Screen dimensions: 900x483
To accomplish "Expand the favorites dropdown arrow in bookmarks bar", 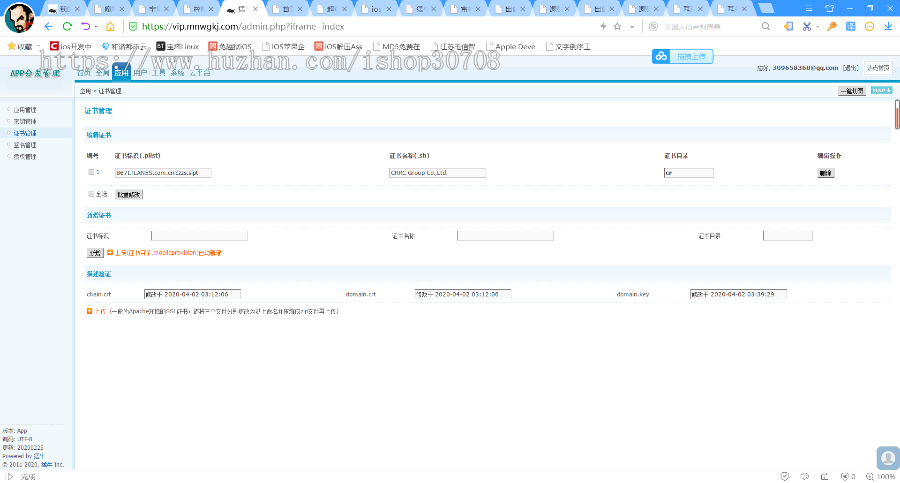I will (38, 46).
